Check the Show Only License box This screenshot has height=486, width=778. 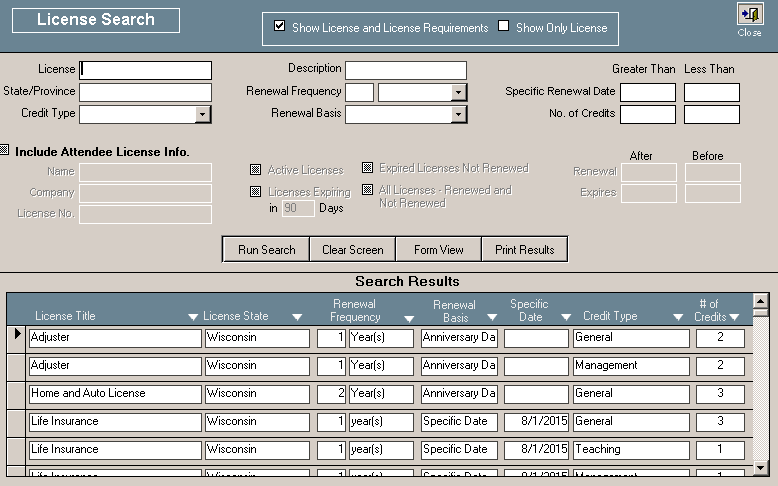point(504,26)
